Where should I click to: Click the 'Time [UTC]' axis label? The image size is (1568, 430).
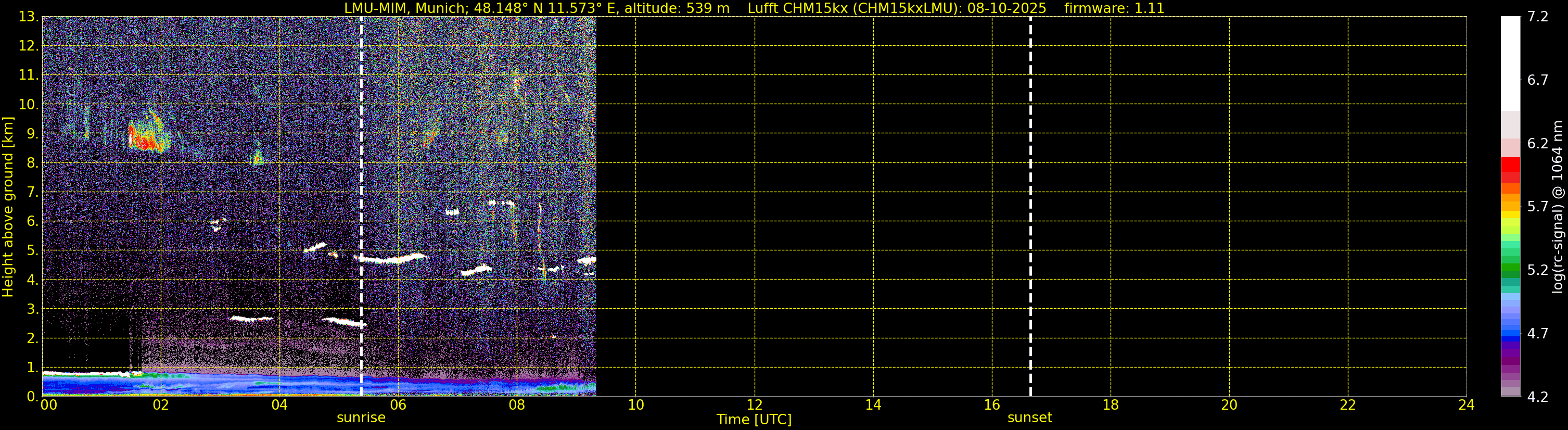click(x=754, y=420)
